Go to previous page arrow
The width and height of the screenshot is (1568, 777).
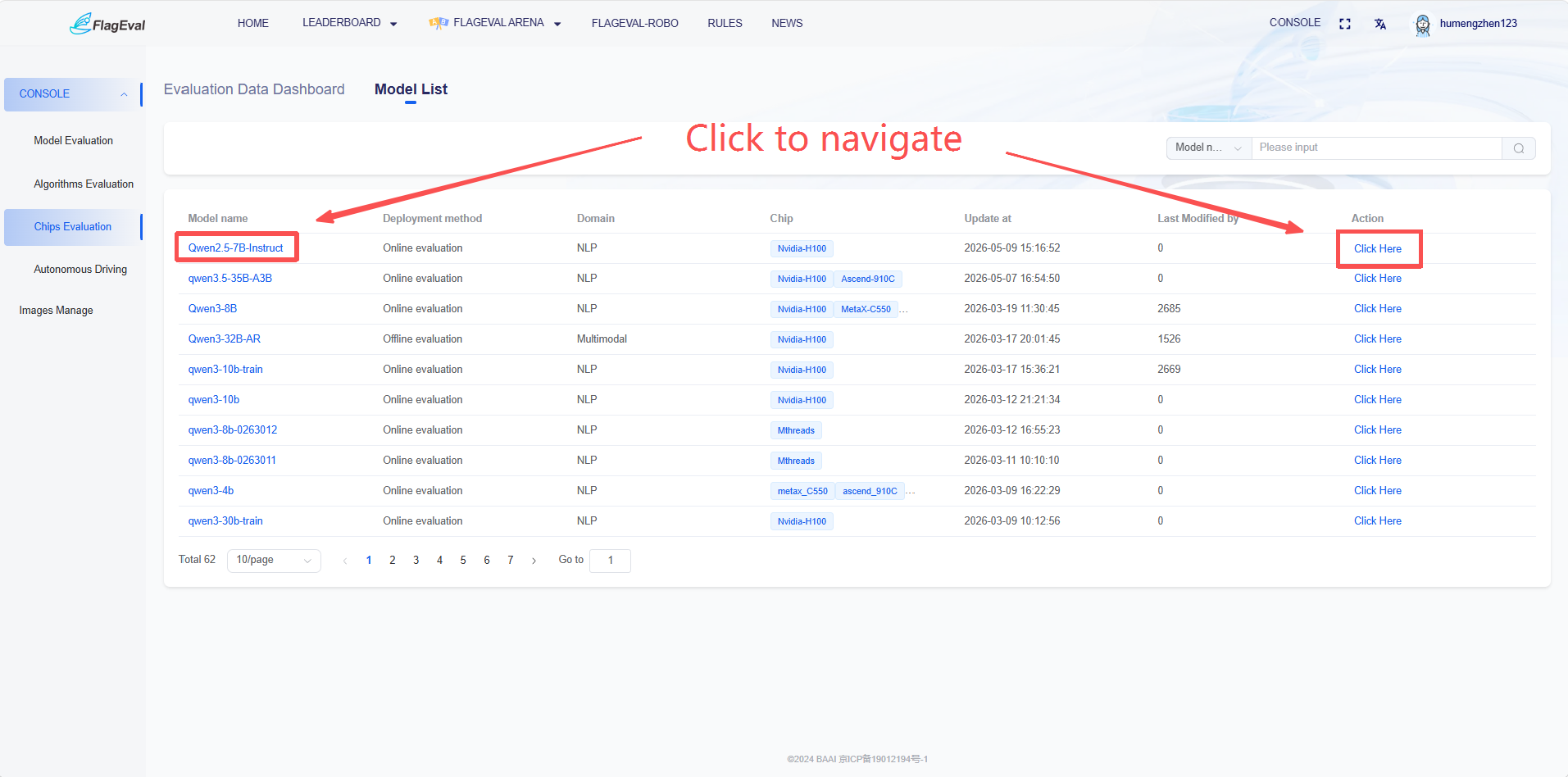345,561
